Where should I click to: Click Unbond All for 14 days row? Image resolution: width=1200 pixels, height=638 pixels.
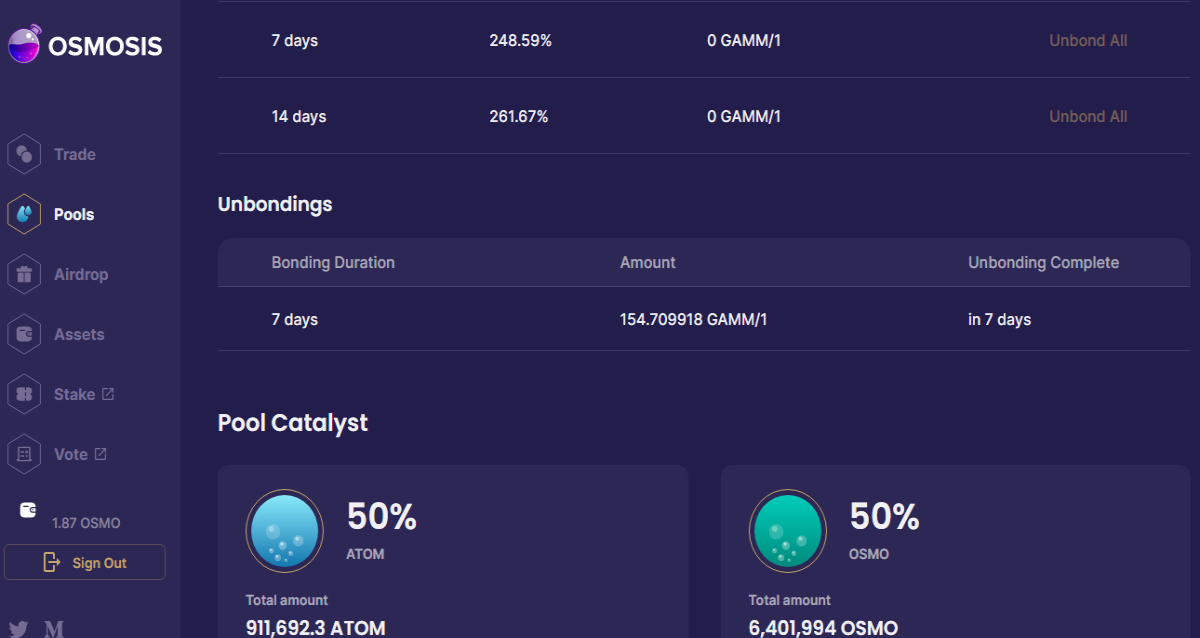coord(1088,116)
